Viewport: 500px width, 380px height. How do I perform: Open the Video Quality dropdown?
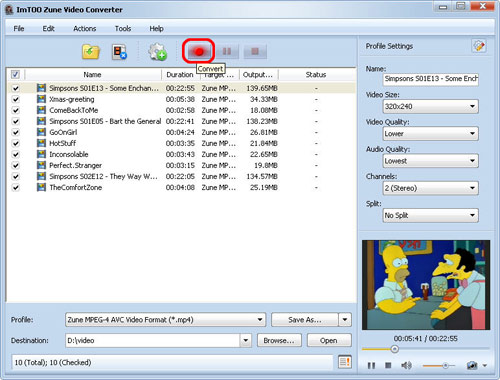tap(431, 134)
